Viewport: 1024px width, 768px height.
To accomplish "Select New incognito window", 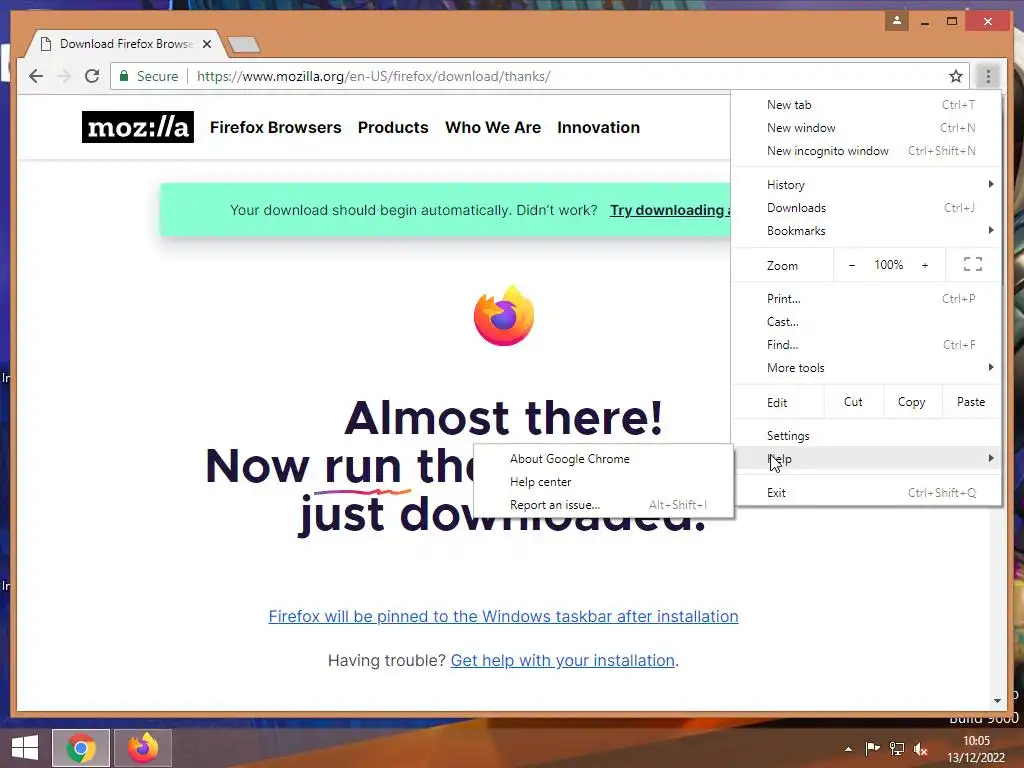I will coord(866,151).
